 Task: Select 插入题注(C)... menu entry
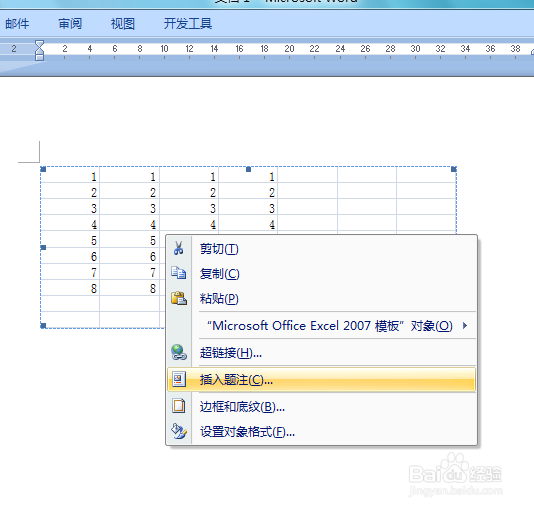[321, 380]
